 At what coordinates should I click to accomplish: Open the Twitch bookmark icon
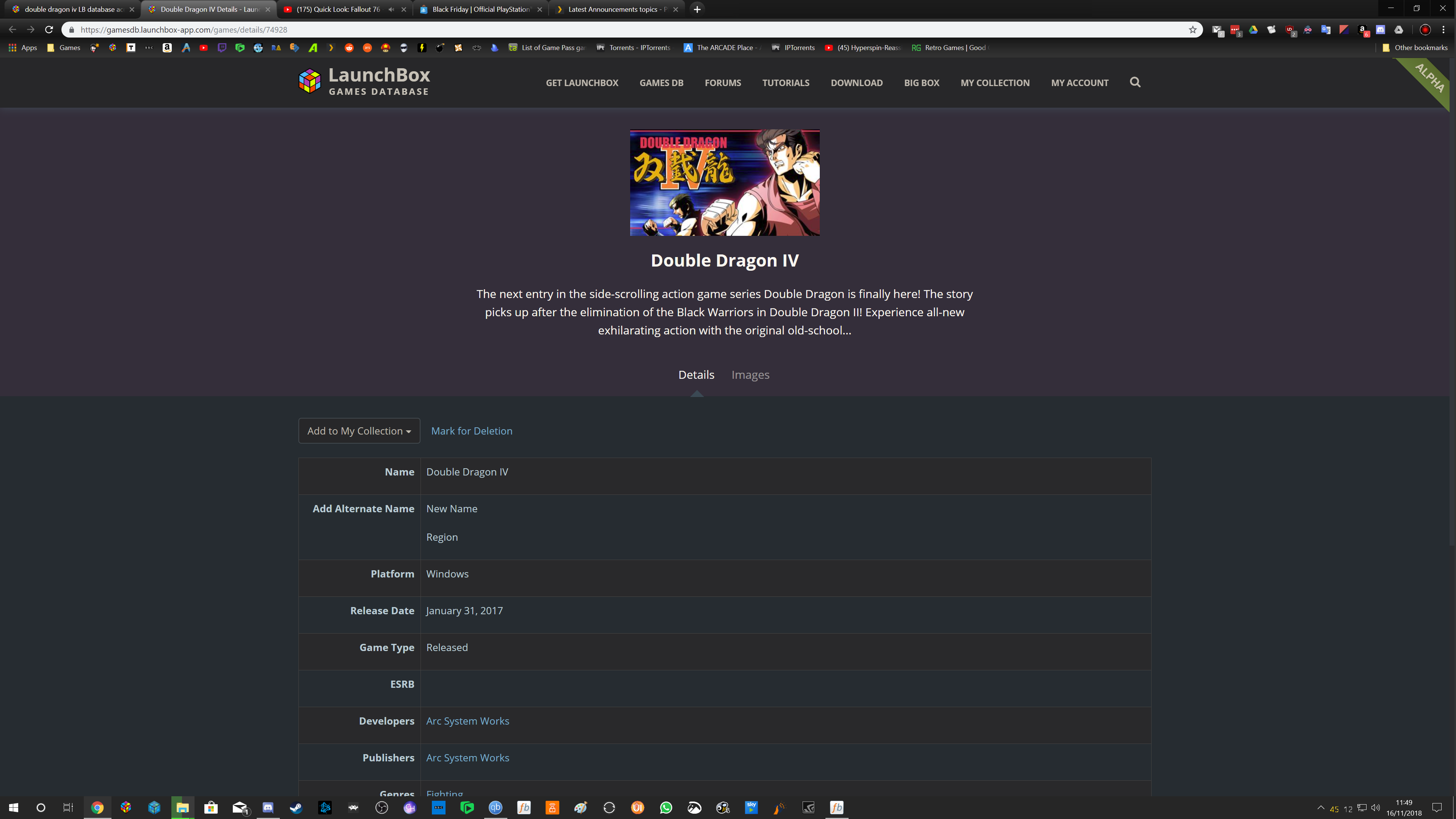coord(222,48)
